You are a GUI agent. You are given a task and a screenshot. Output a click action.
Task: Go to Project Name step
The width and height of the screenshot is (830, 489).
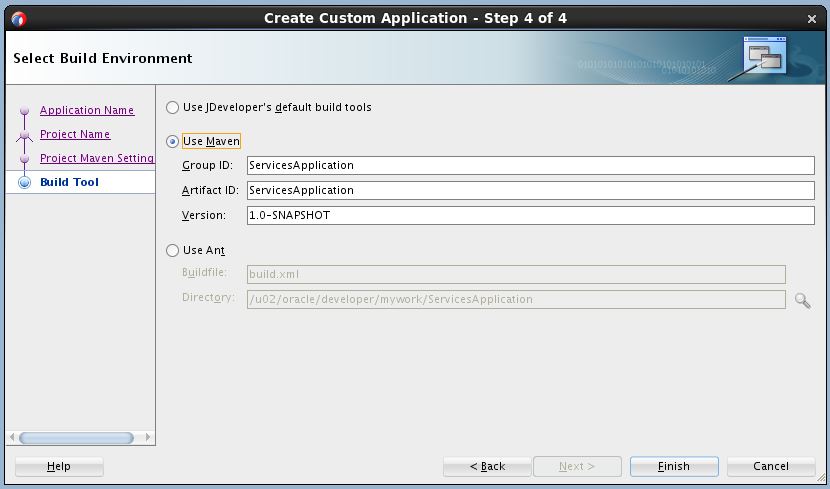click(75, 134)
